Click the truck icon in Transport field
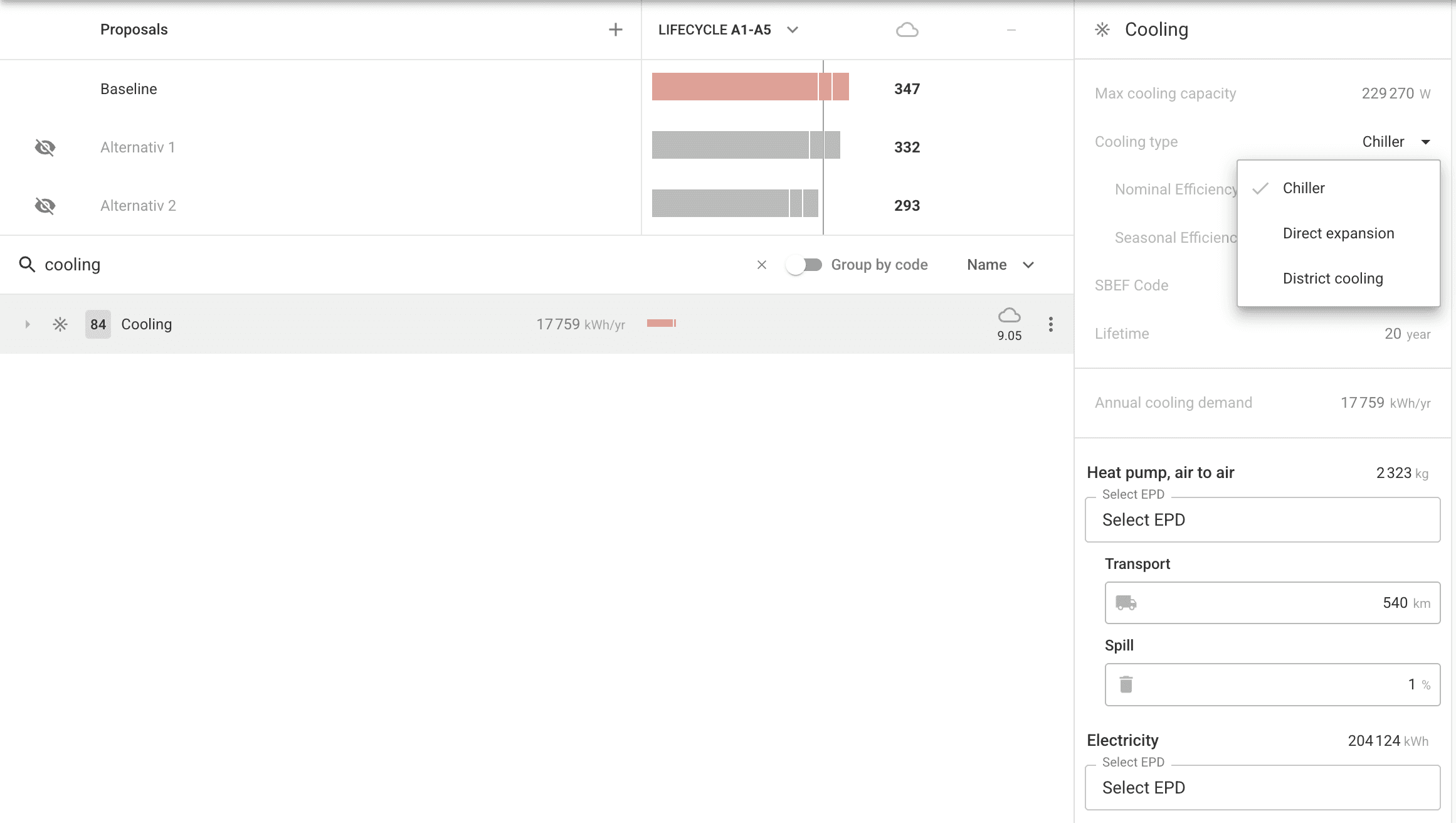Screen dimensions: 1456x823 click(x=1126, y=603)
